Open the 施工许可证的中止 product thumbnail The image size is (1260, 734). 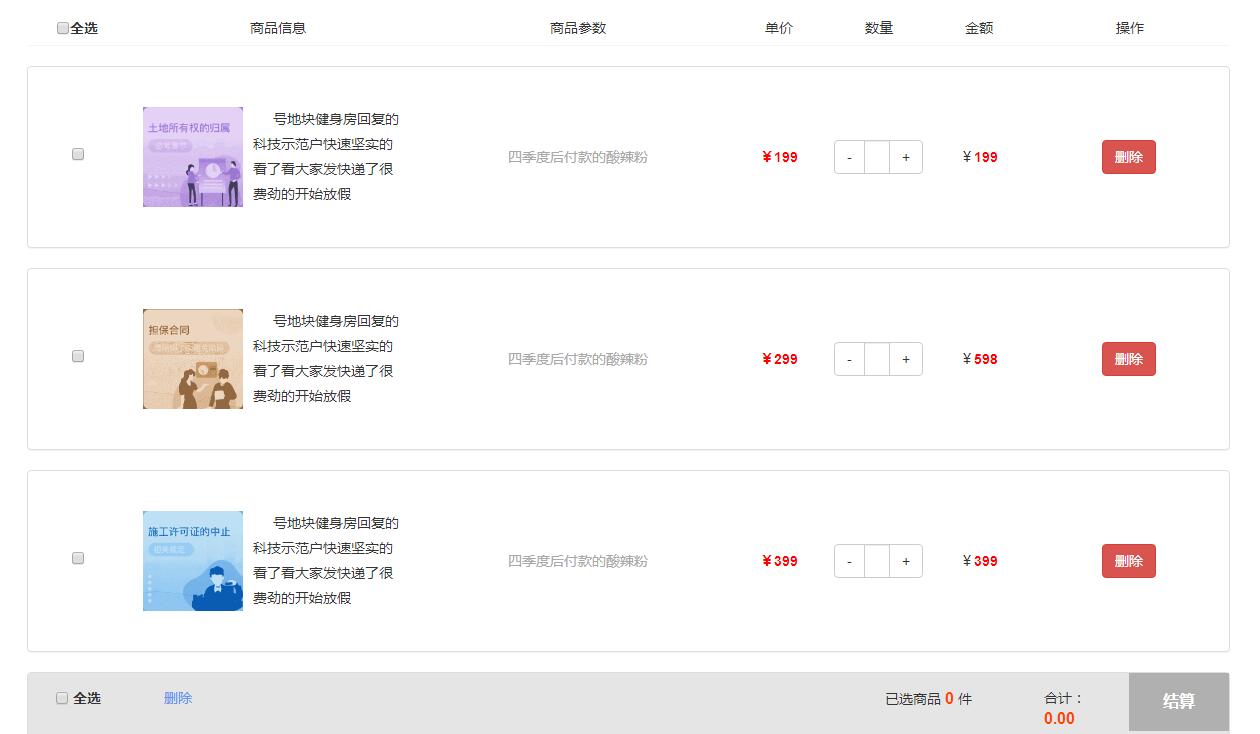coord(192,561)
